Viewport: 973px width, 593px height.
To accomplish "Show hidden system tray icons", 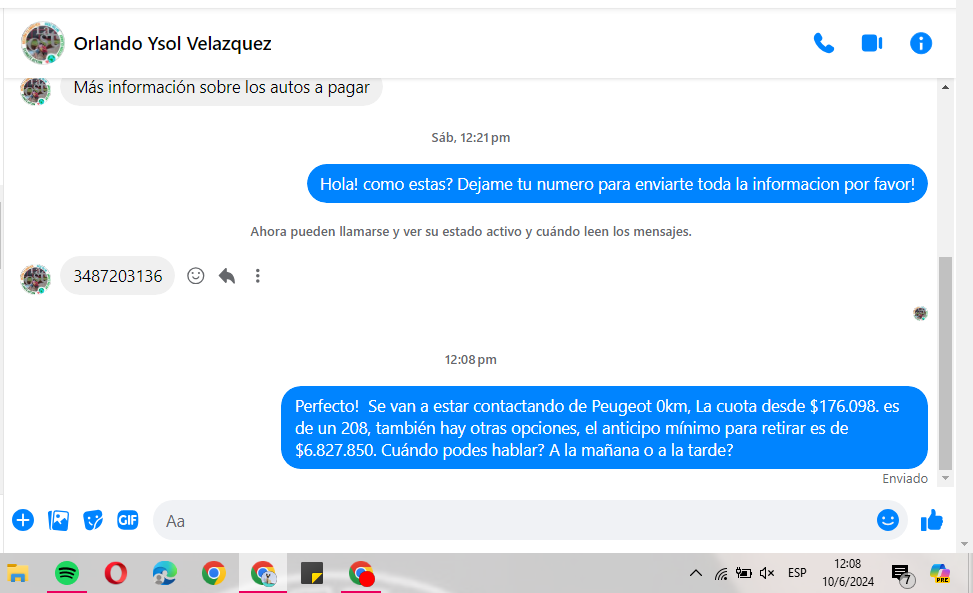I will 696,573.
